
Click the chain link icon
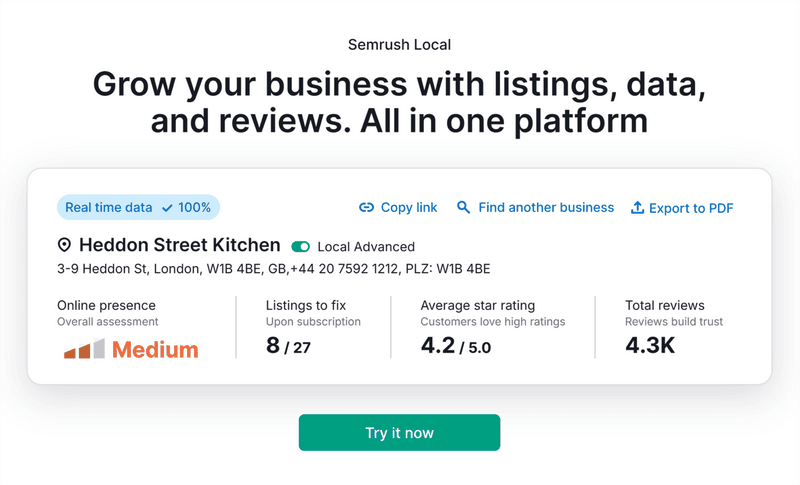tap(366, 208)
